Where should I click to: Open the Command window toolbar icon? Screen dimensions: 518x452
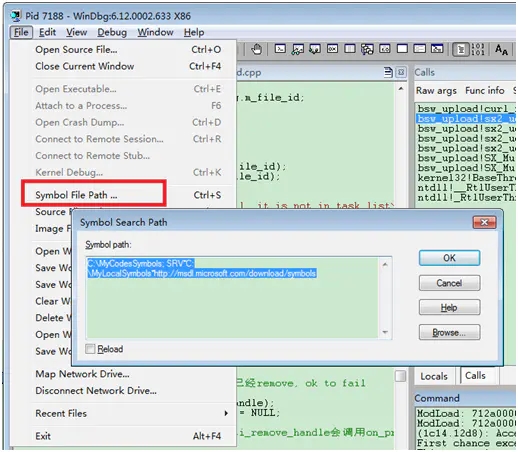(x=280, y=49)
